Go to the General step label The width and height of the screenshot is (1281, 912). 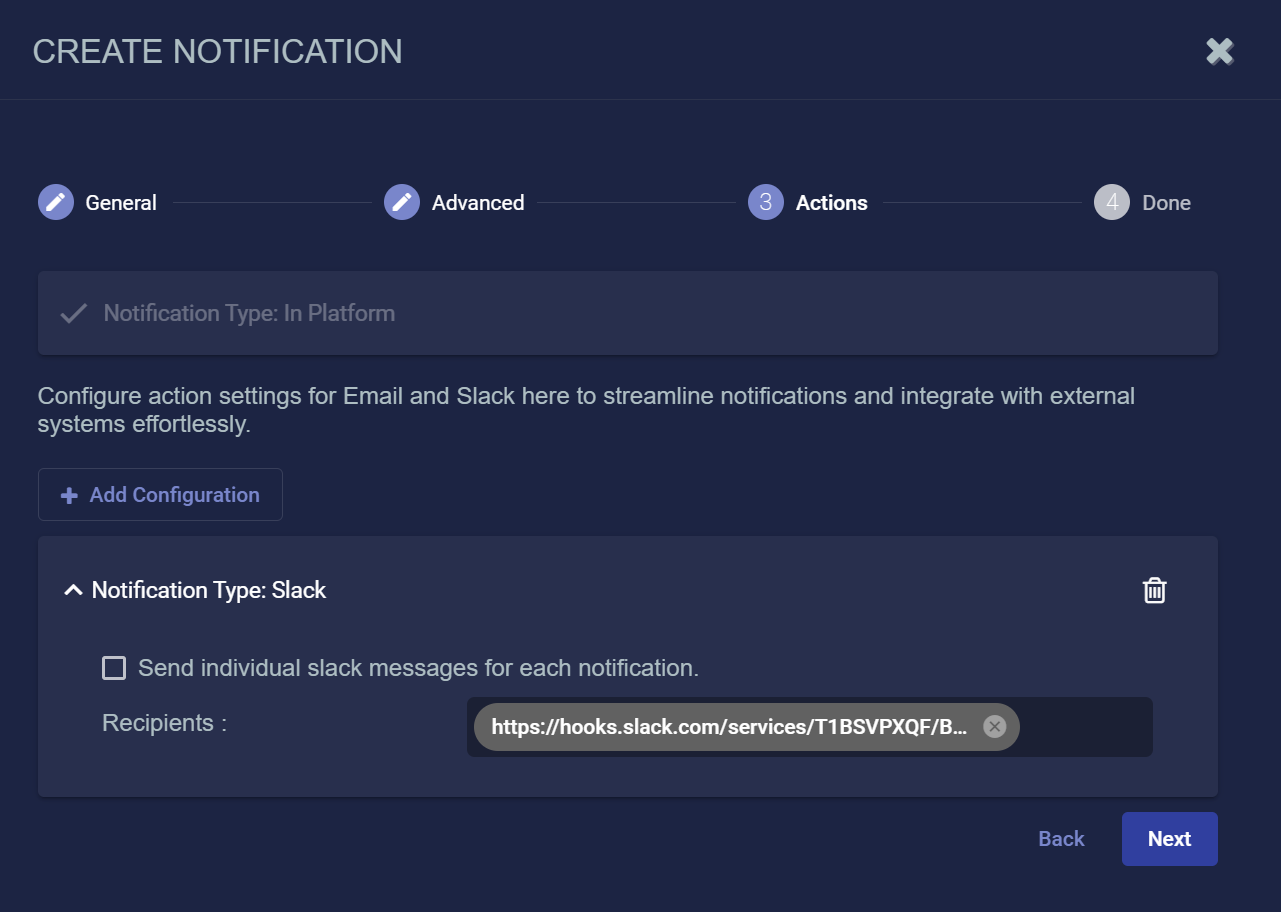121,203
